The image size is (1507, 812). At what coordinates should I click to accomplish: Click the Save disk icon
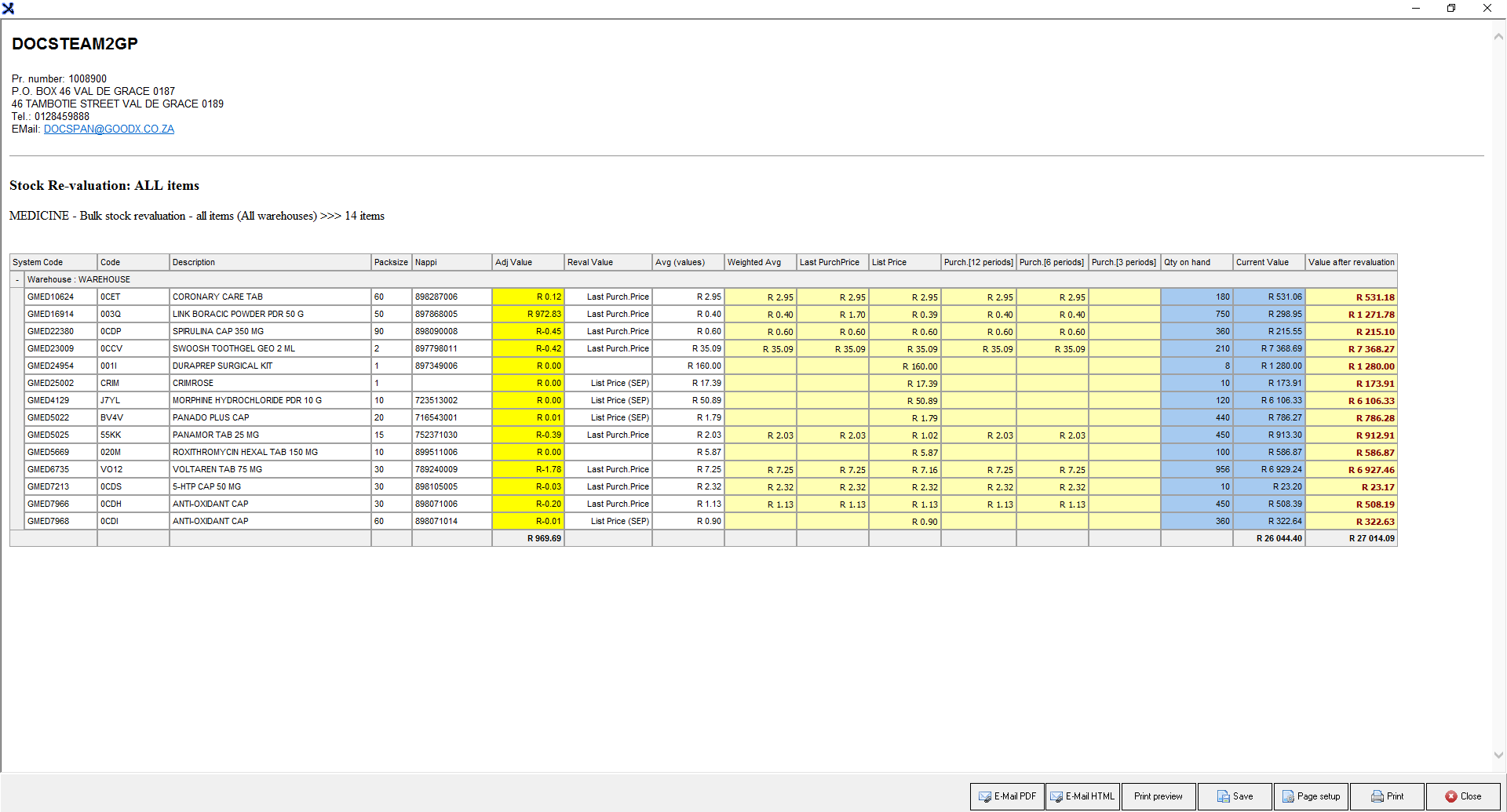[x=1223, y=796]
